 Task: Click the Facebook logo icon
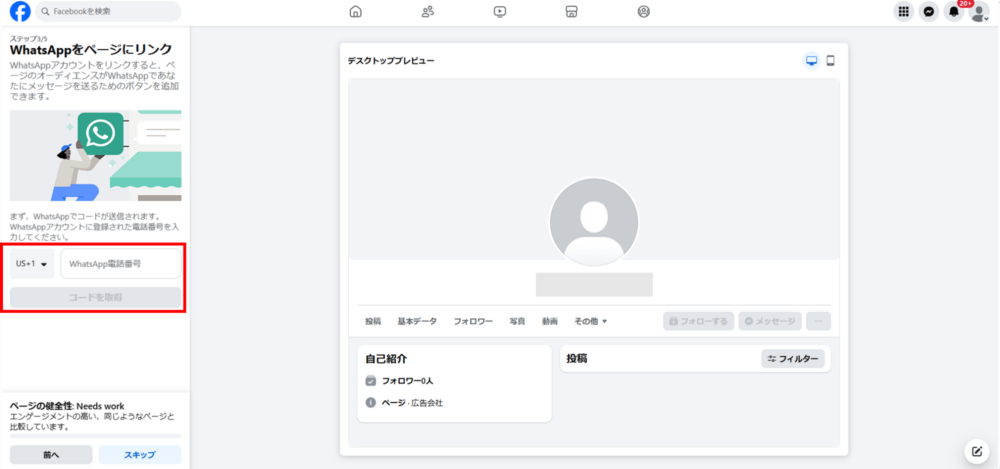[20, 12]
